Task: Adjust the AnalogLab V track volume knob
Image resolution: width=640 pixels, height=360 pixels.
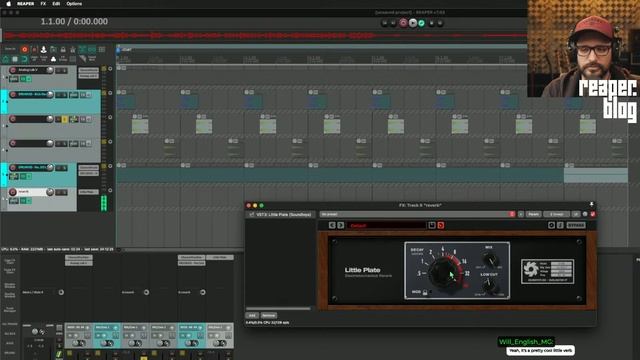Action: (x=50, y=70)
